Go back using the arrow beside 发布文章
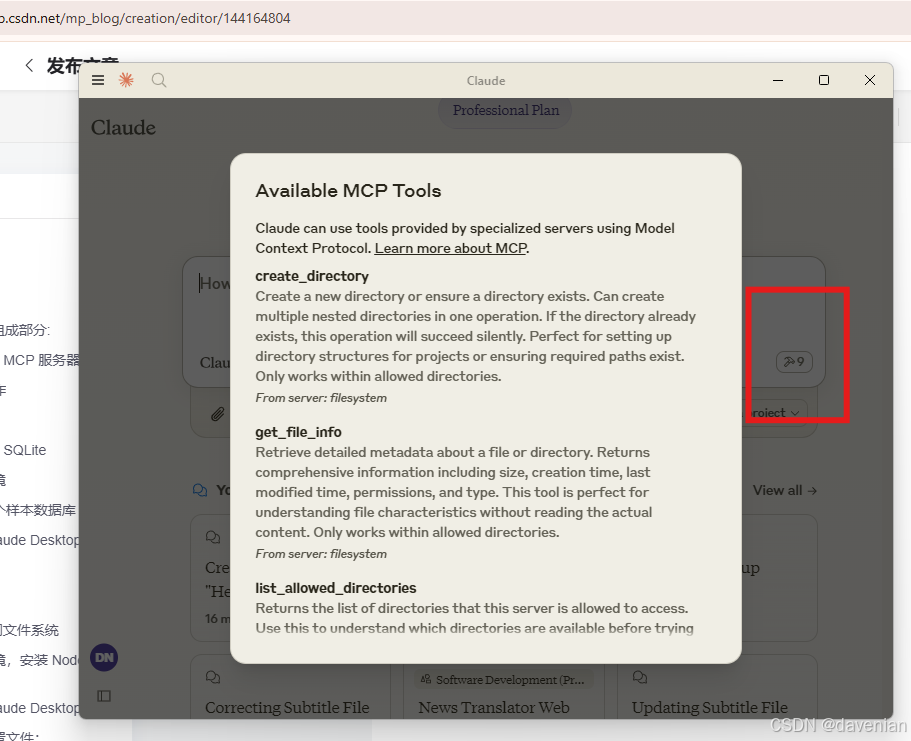Screen dimensions: 911x741 click(29, 65)
